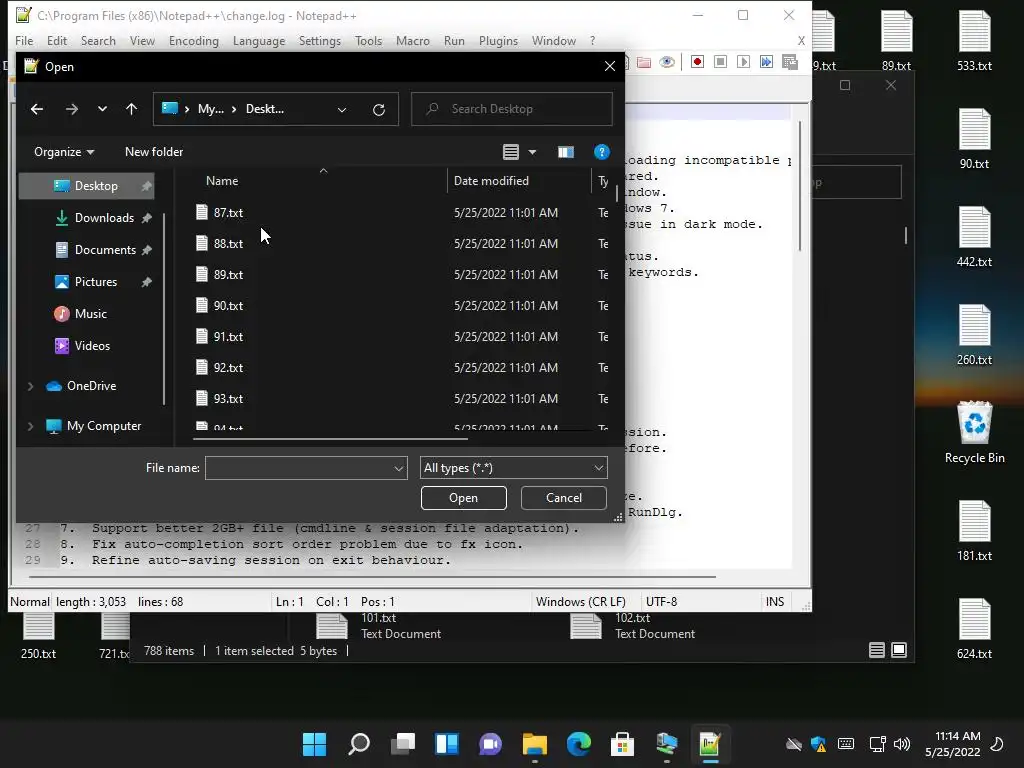Click New folder button
Viewport: 1024px width, 768px height.
point(154,152)
